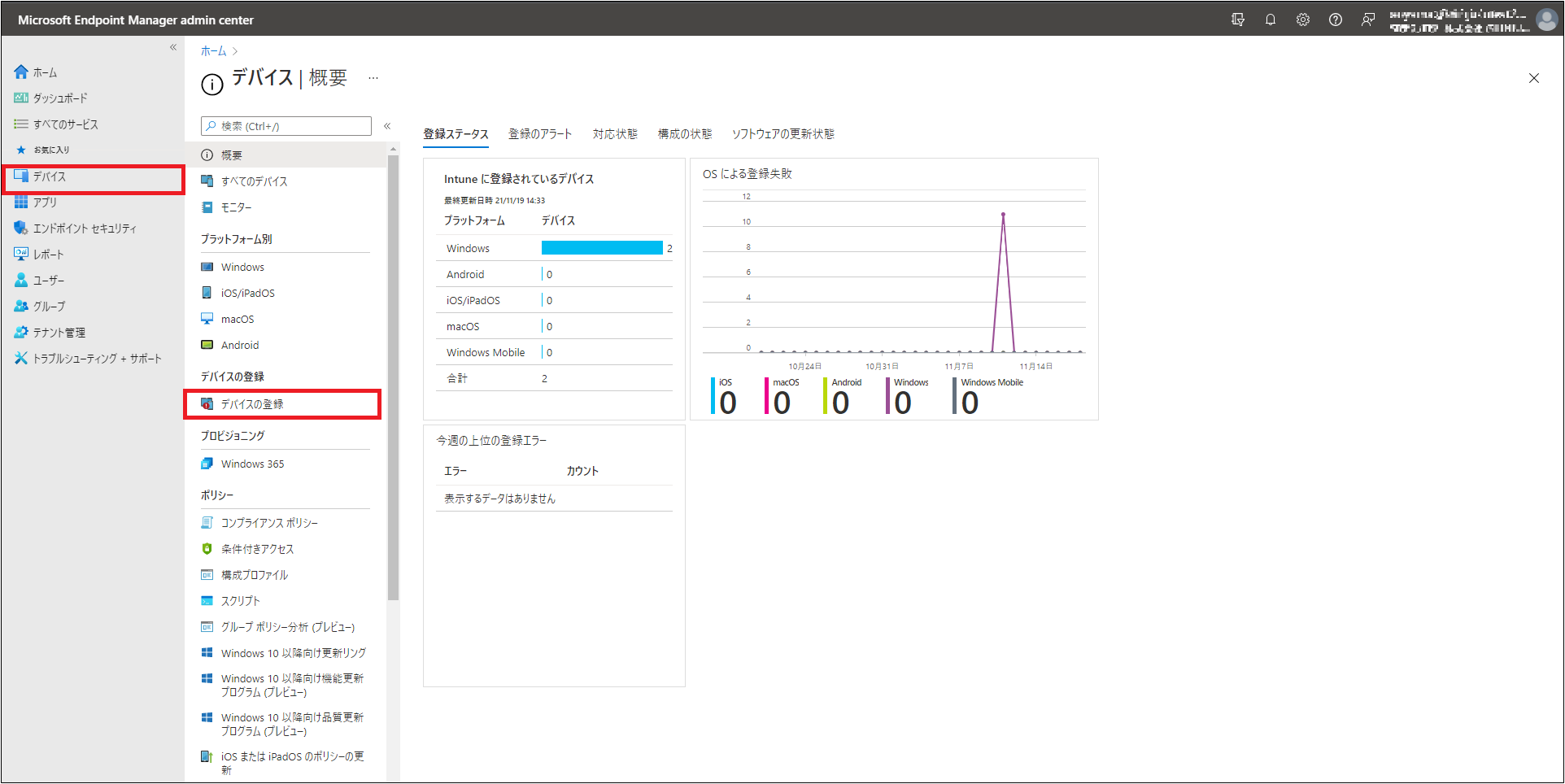Open the feedback person icon
1565x784 pixels.
pyautogui.click(x=1368, y=20)
